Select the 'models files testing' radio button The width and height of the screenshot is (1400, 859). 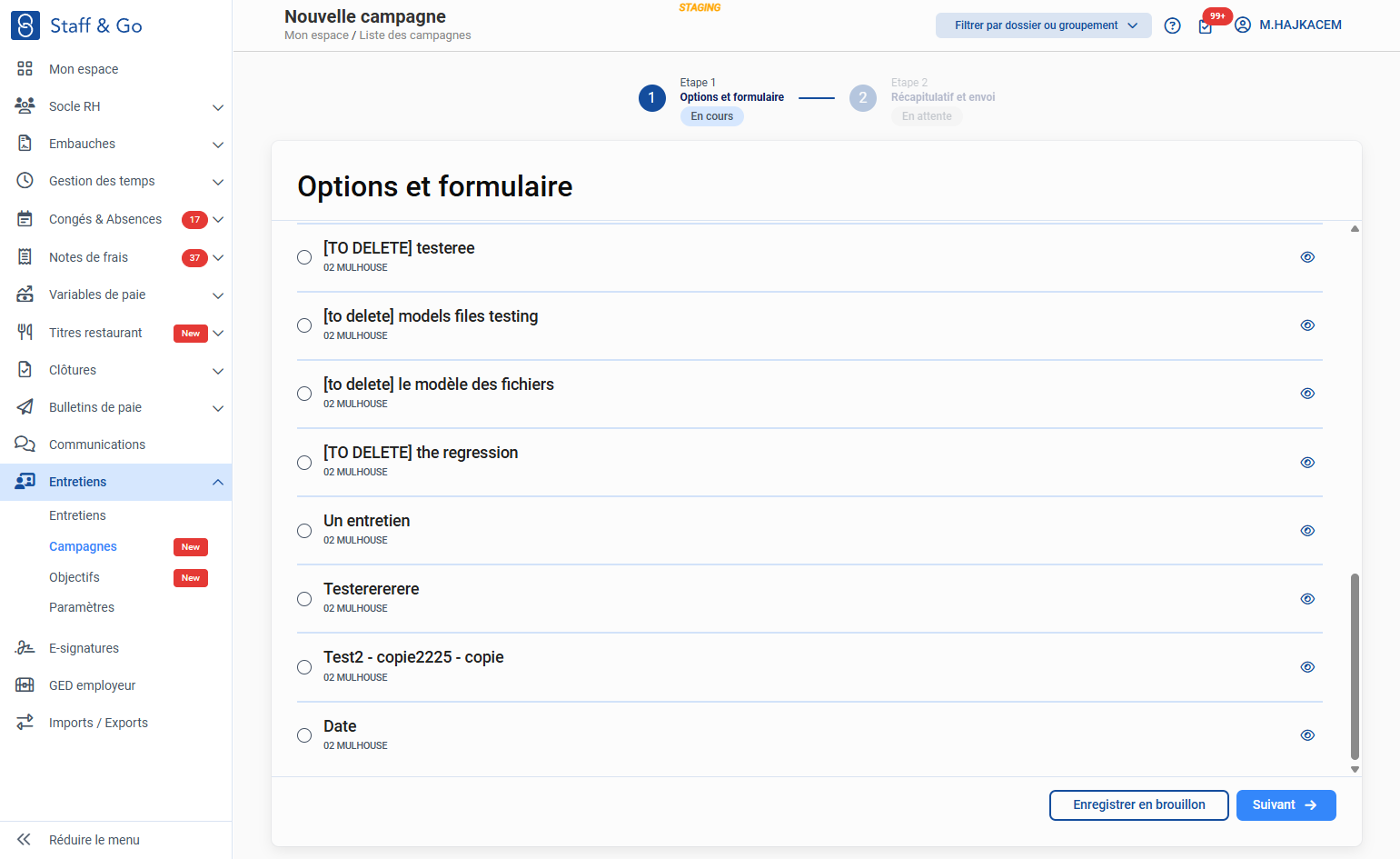coord(304,325)
